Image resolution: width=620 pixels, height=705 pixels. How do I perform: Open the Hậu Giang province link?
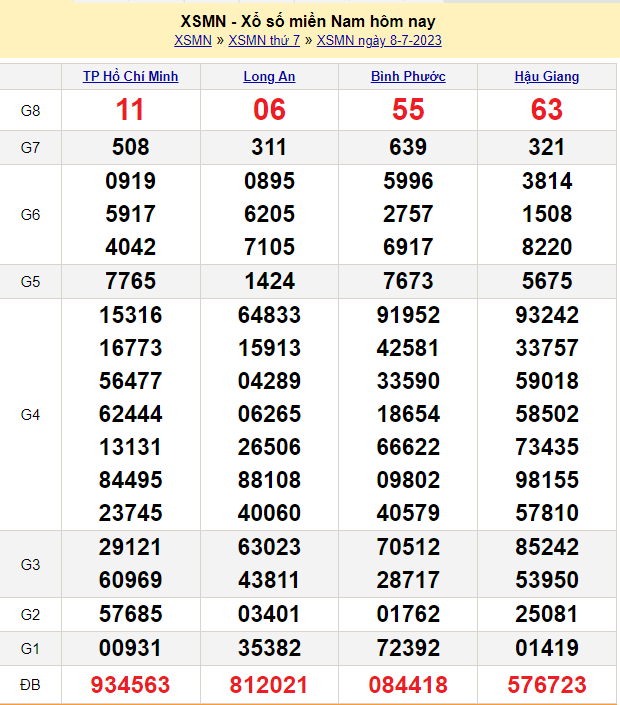[547, 77]
